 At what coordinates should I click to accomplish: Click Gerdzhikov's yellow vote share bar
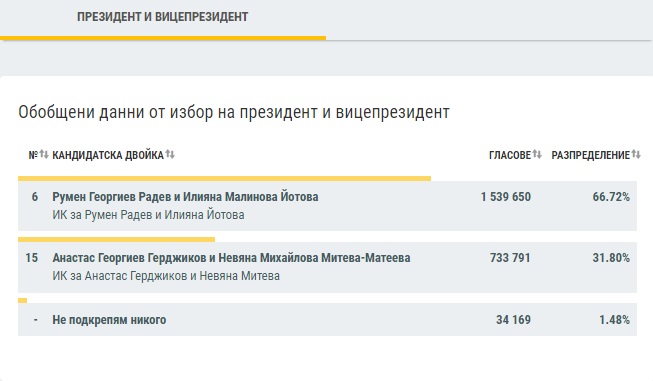click(116, 239)
